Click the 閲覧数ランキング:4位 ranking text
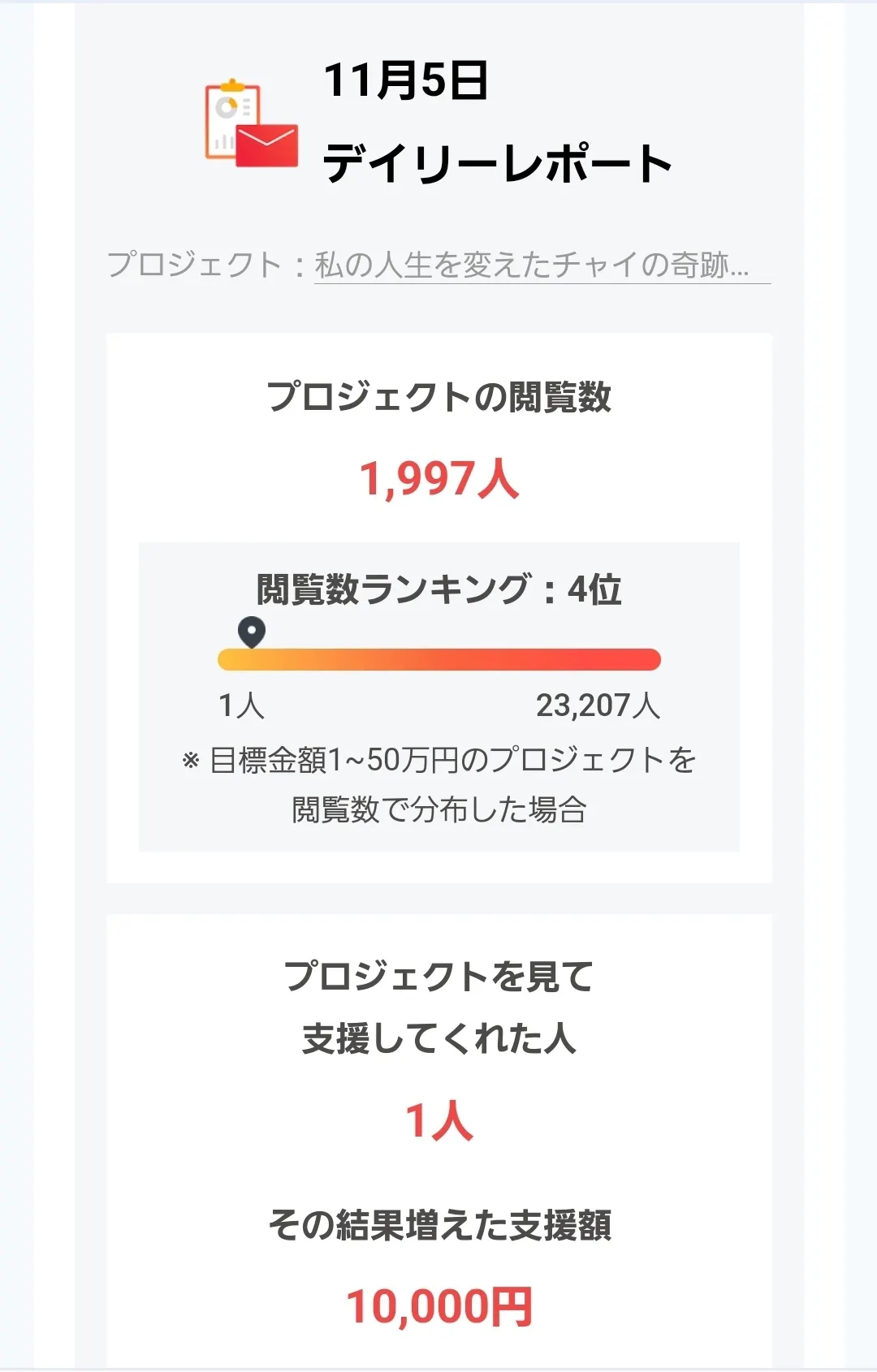 [x=439, y=589]
